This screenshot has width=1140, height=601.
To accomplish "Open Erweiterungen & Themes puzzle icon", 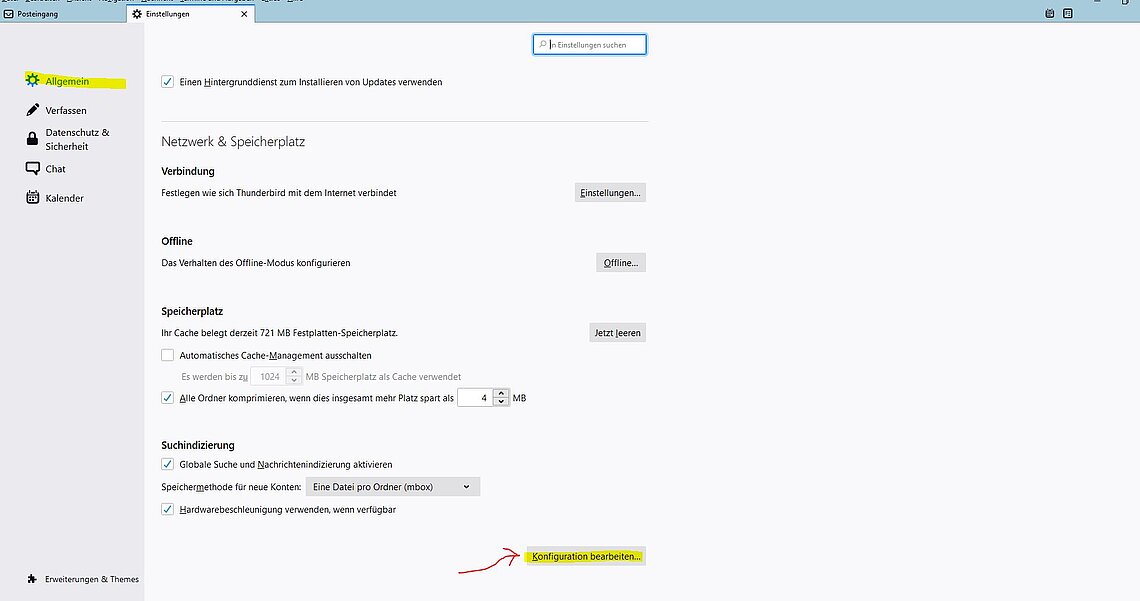I will (x=32, y=579).
